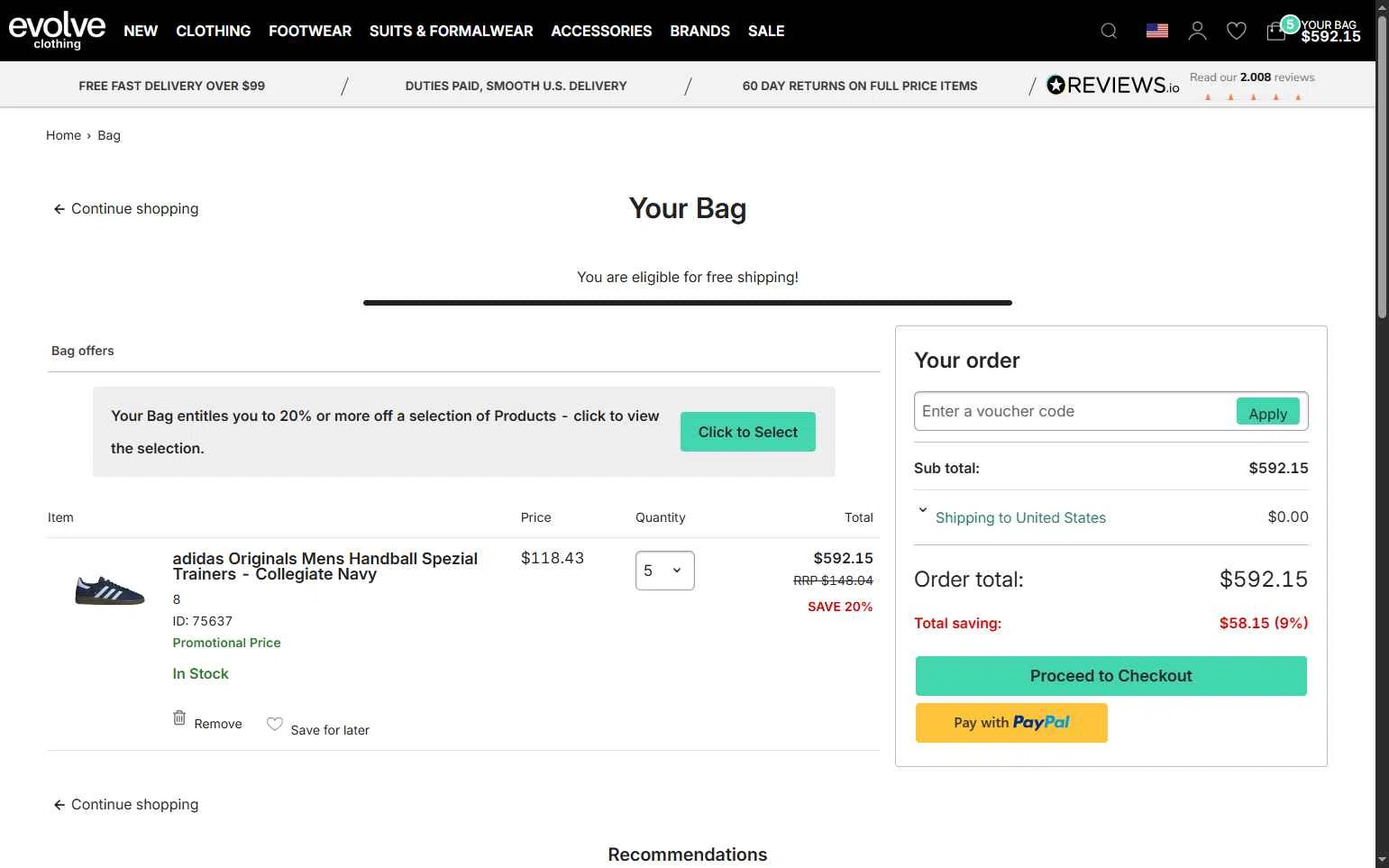Click the Recommendations heading

point(688,854)
